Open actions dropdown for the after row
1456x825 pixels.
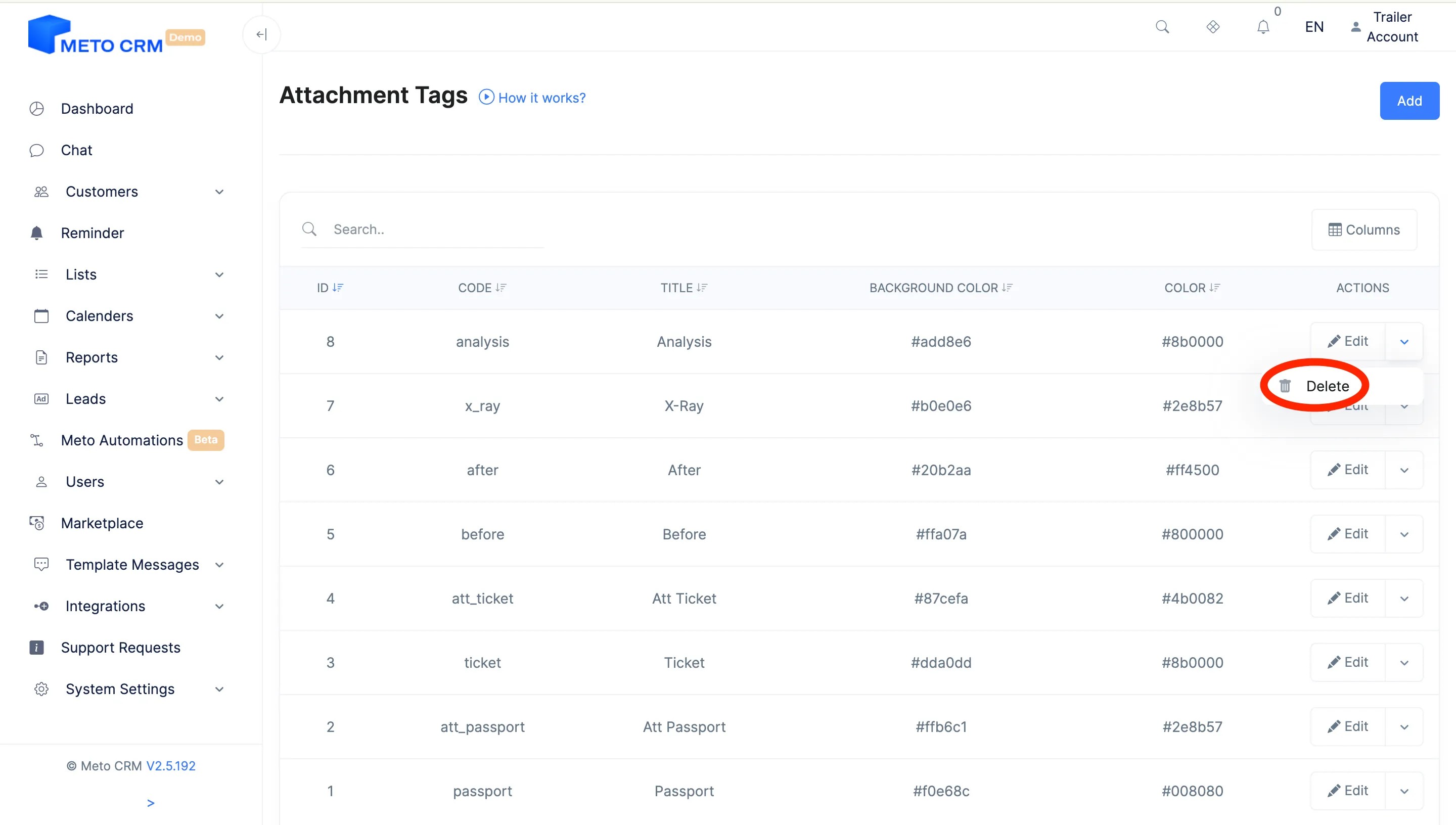tap(1404, 470)
